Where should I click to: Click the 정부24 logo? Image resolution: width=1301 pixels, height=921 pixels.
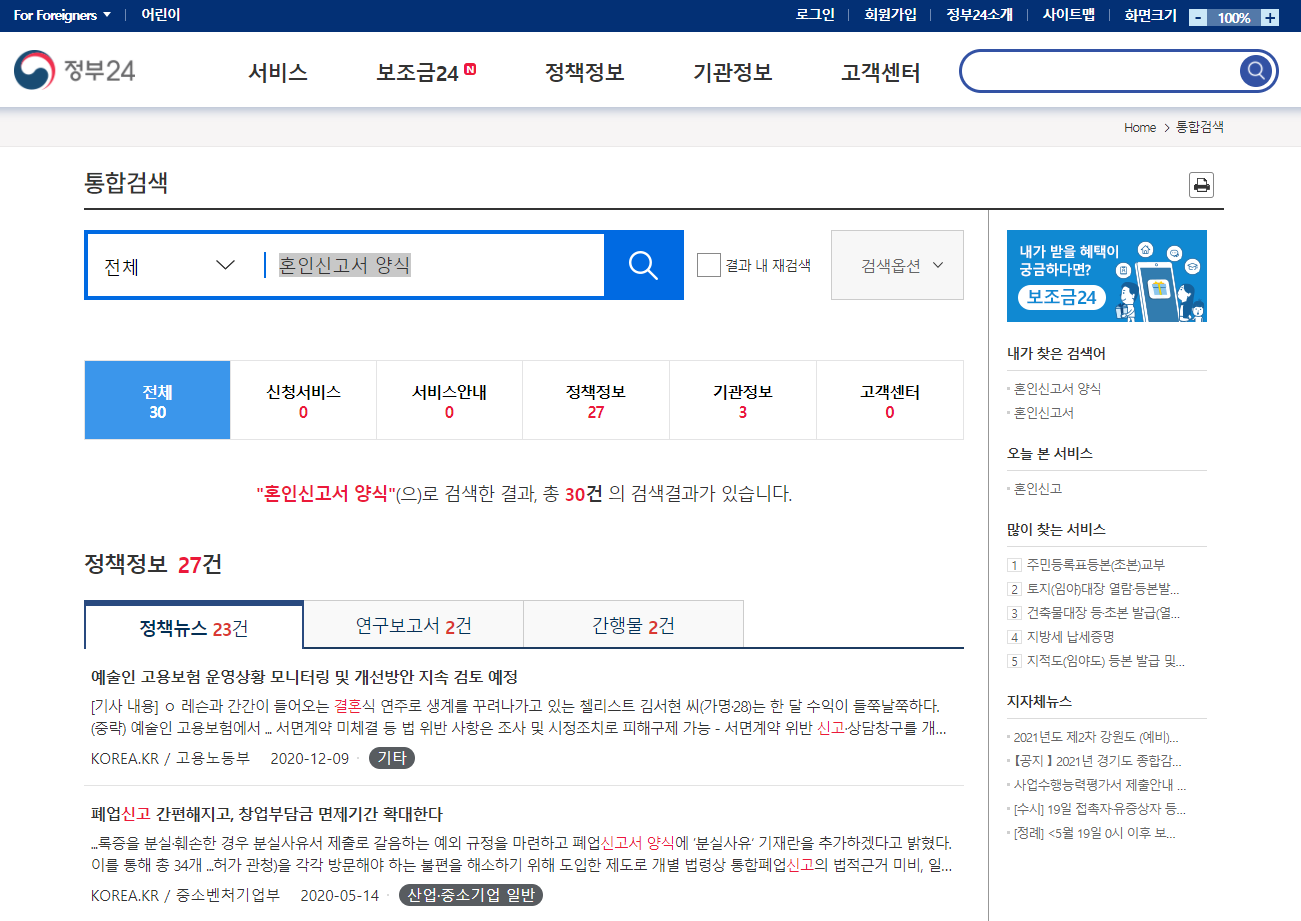(75, 71)
